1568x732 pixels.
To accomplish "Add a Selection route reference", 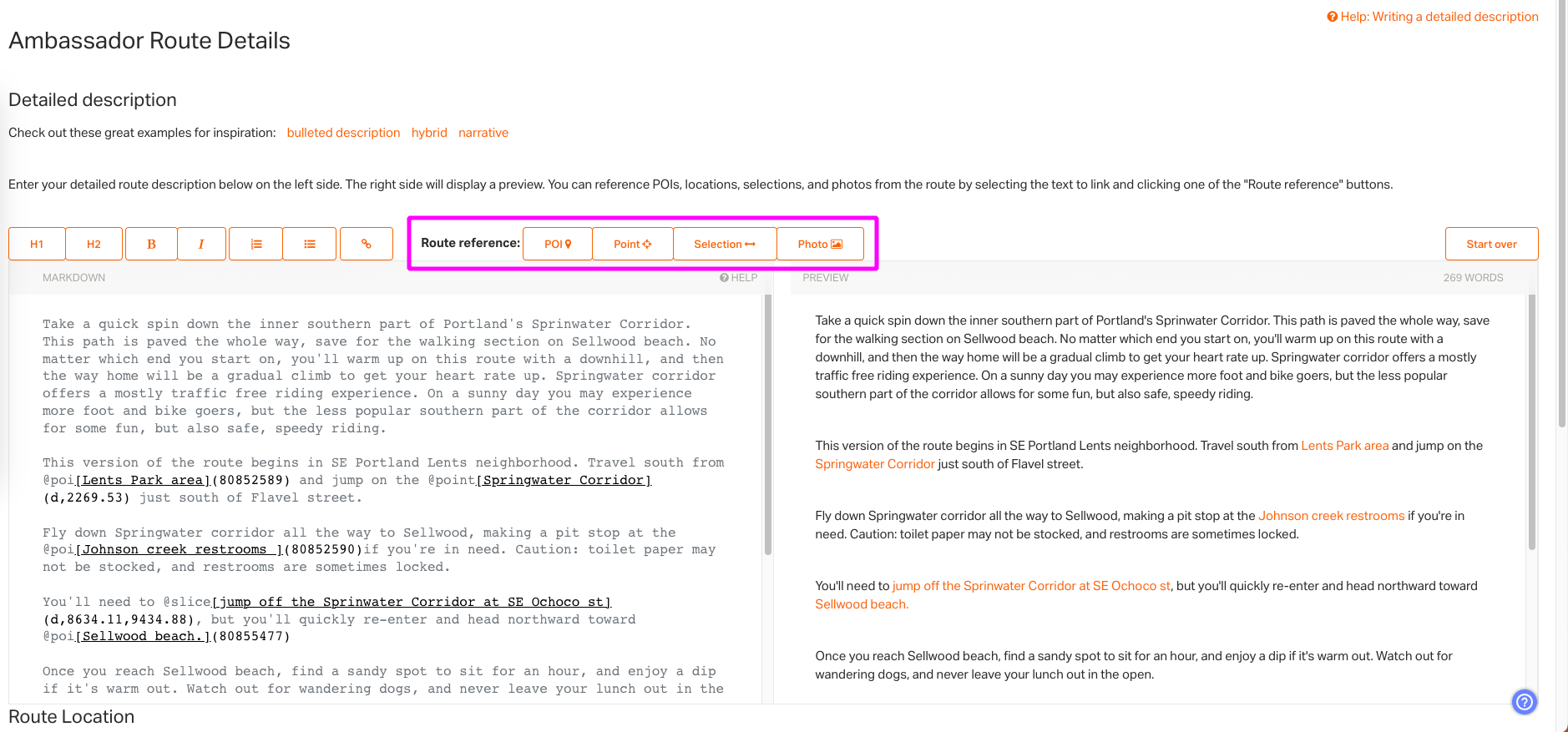I will [725, 244].
